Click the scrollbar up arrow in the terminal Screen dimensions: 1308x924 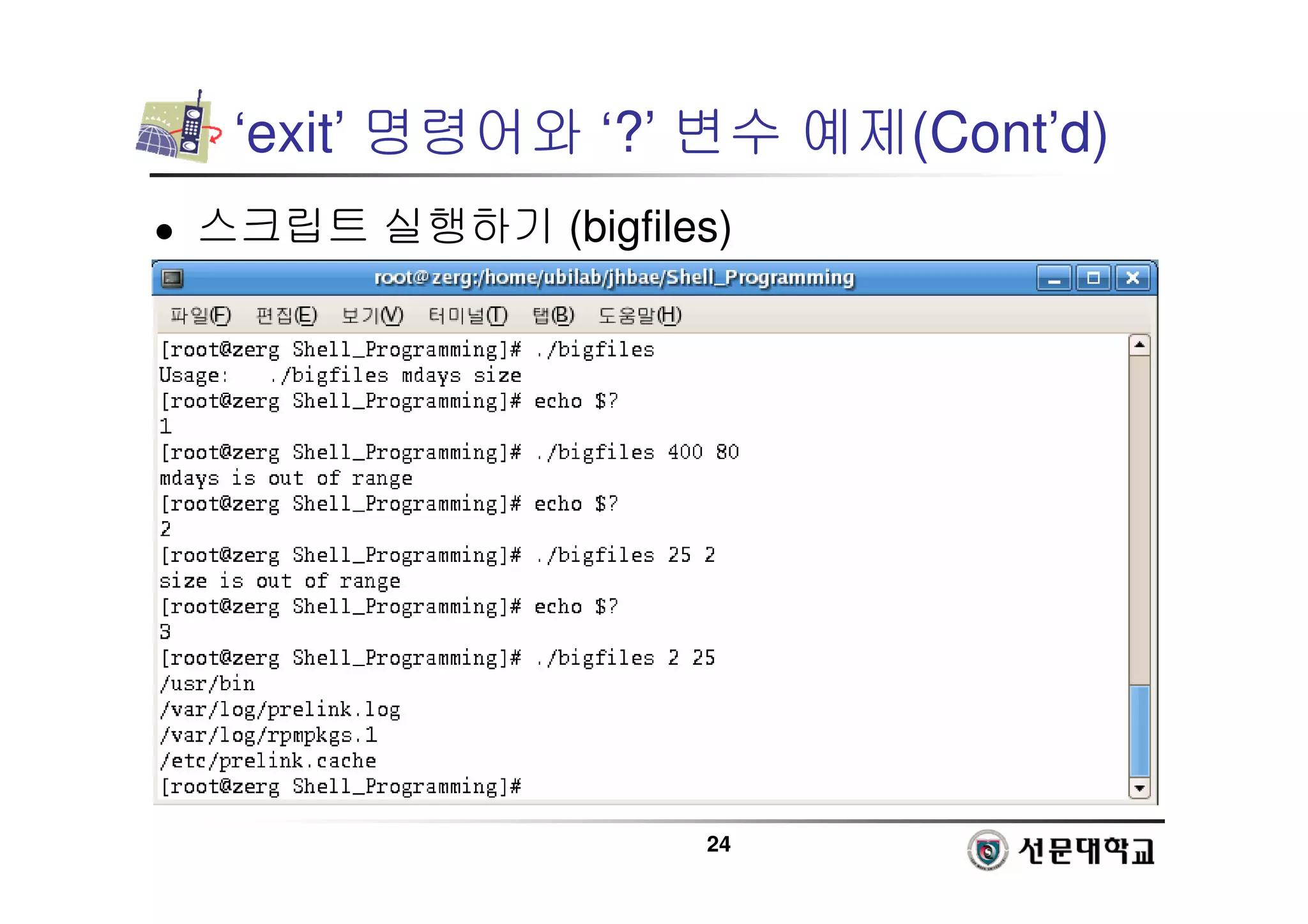(x=1139, y=345)
